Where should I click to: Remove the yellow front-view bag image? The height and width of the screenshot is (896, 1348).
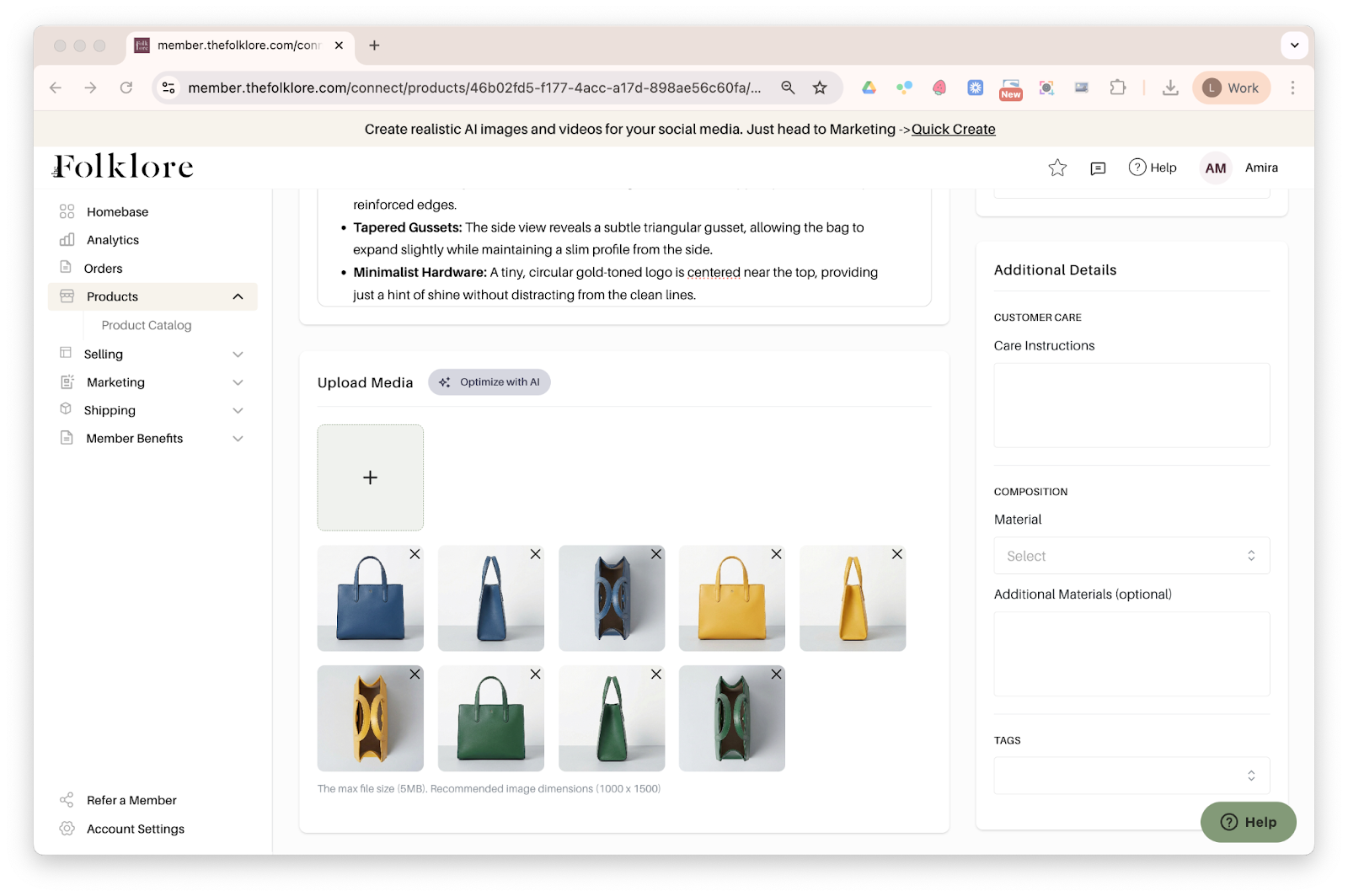point(776,554)
